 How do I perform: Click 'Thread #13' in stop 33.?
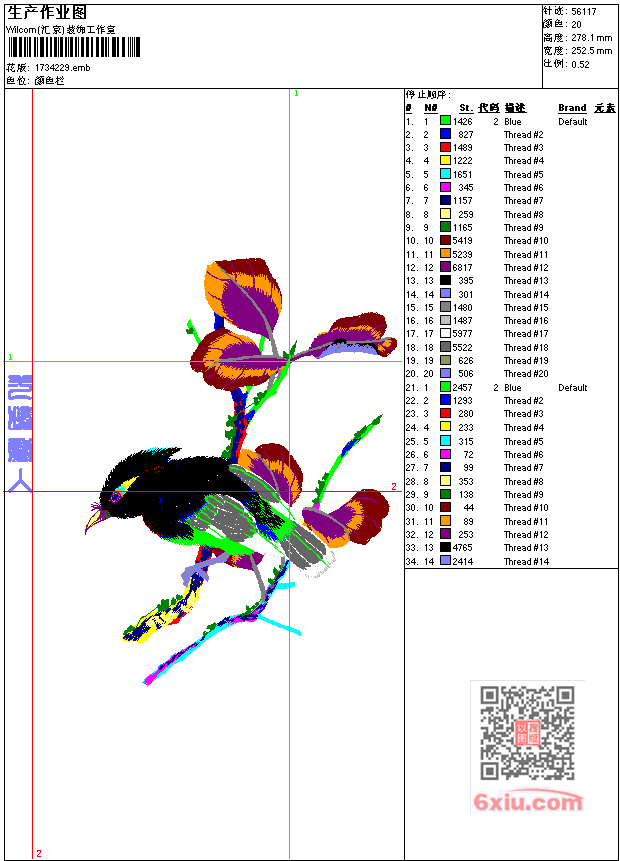[526, 548]
